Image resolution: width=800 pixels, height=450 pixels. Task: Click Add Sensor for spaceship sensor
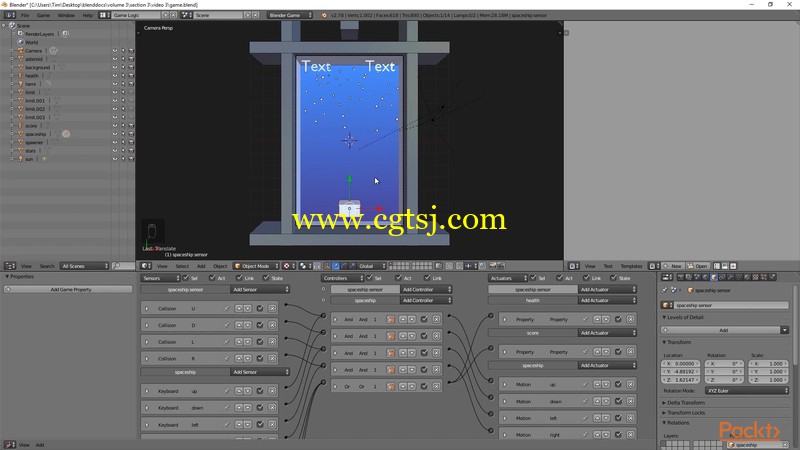tap(260, 289)
